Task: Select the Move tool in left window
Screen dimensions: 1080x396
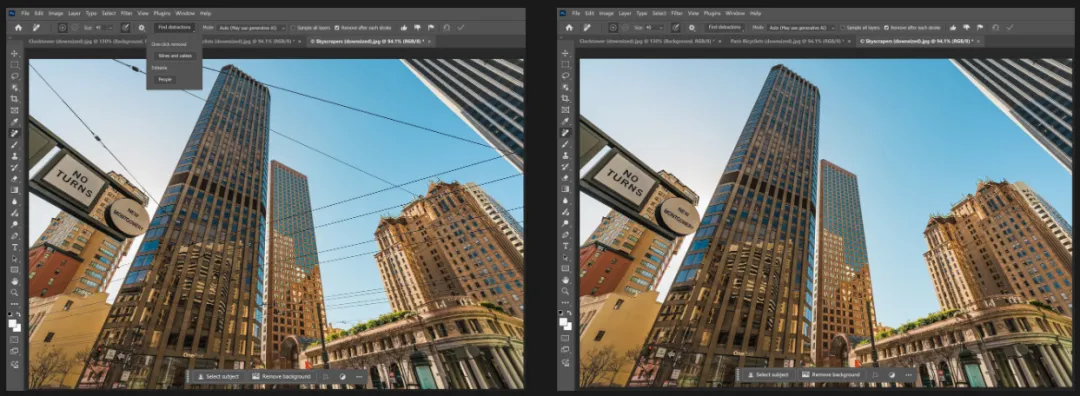Action: tap(14, 53)
